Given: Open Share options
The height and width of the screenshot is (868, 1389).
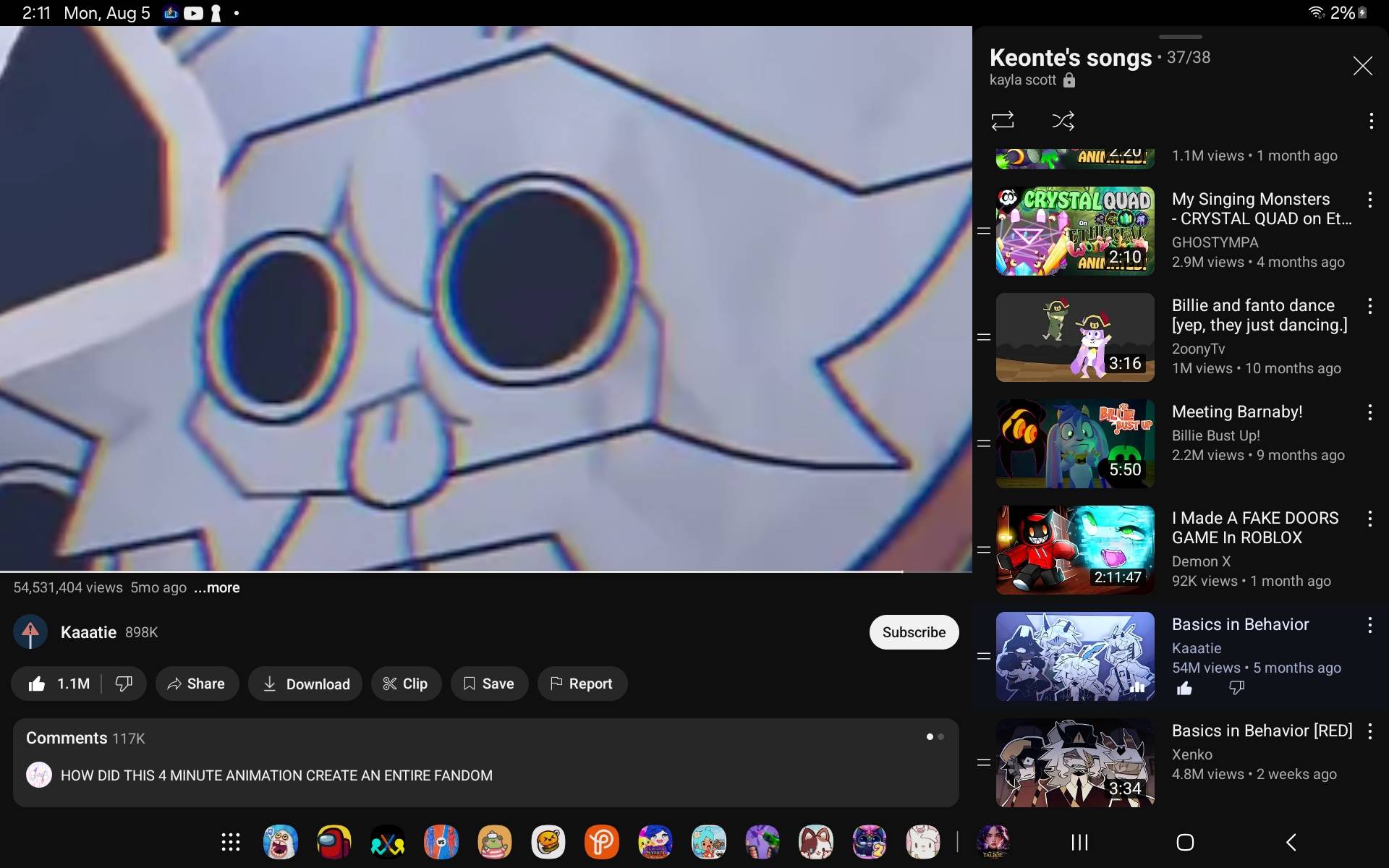Looking at the screenshot, I should 197,684.
